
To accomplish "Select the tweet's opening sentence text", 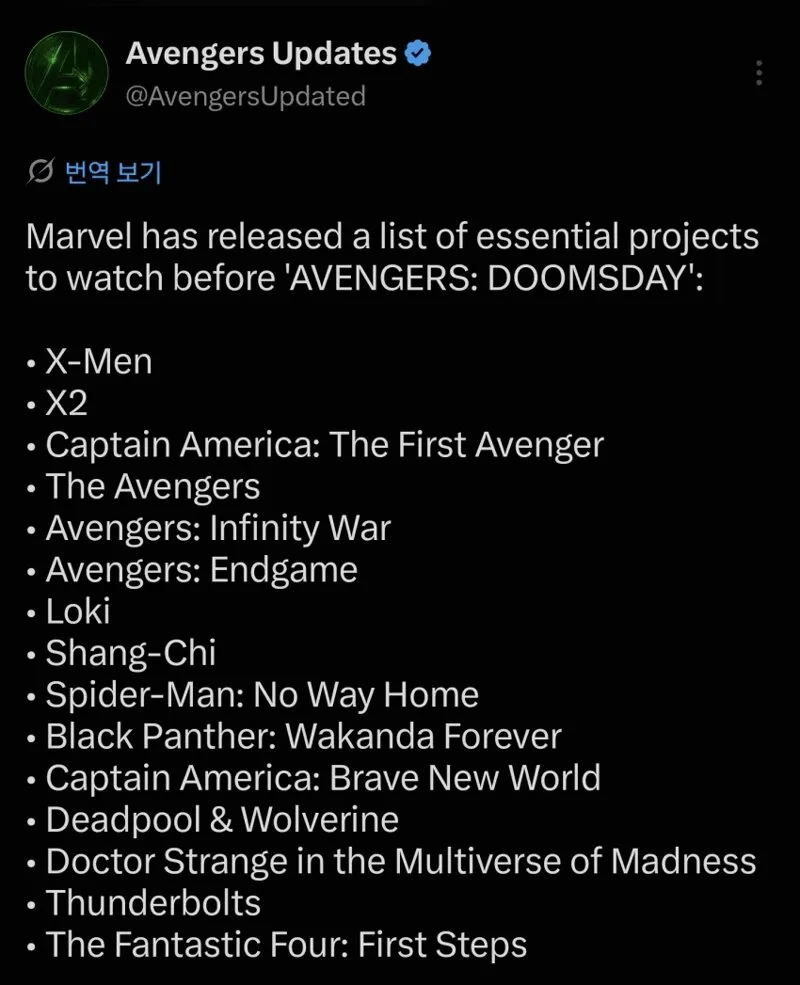I will click(x=392, y=257).
